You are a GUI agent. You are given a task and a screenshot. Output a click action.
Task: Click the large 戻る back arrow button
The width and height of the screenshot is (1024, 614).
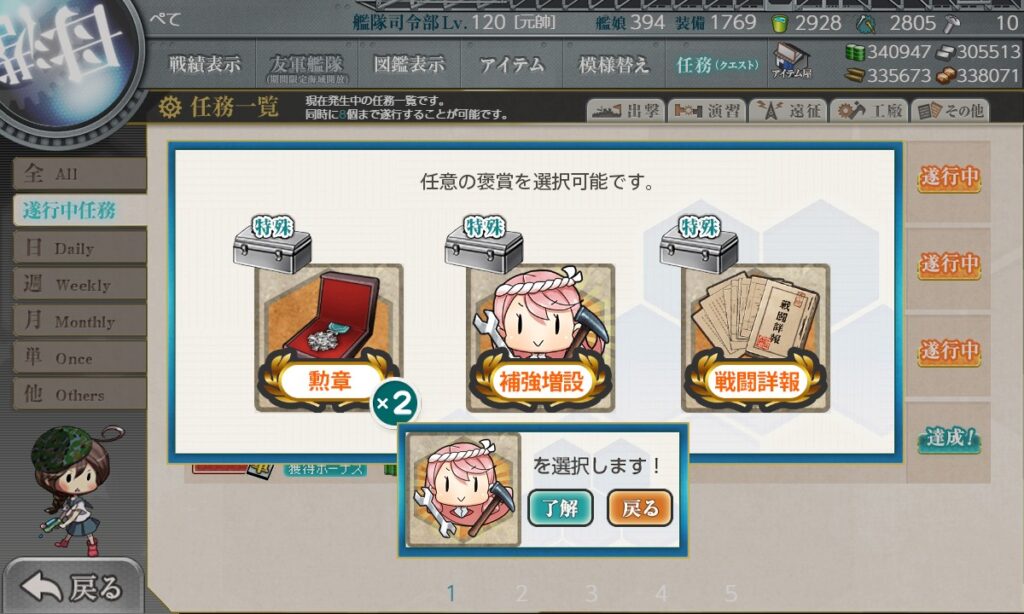[x=73, y=587]
